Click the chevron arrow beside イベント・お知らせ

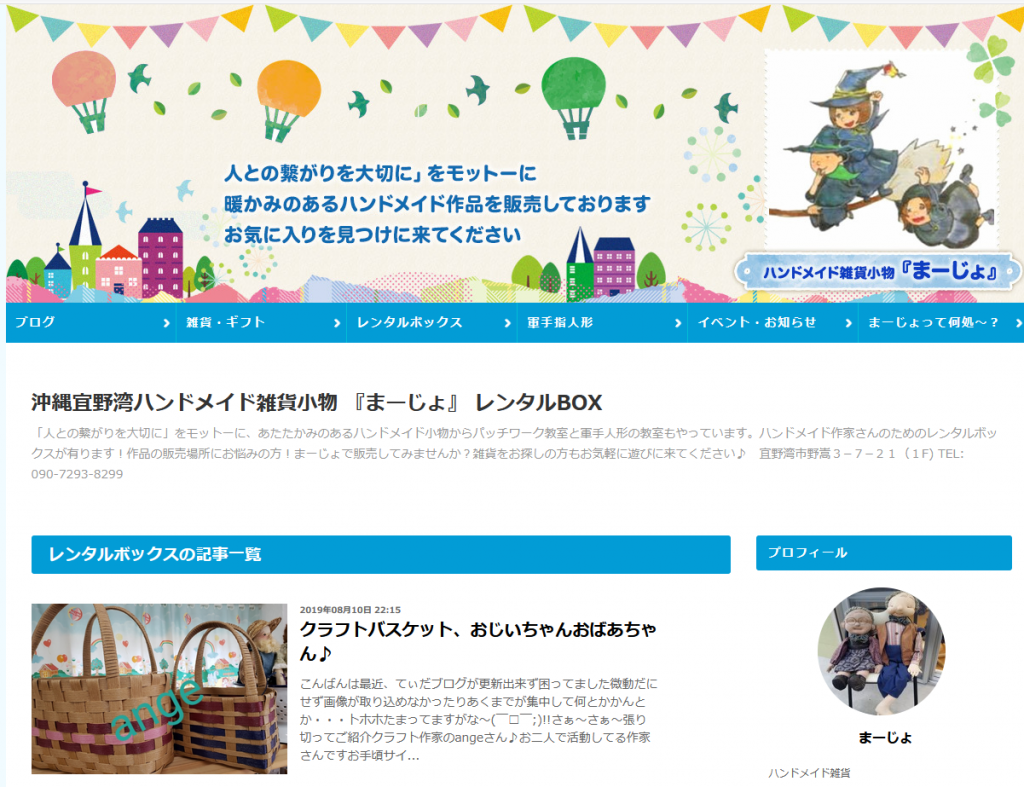[x=848, y=323]
